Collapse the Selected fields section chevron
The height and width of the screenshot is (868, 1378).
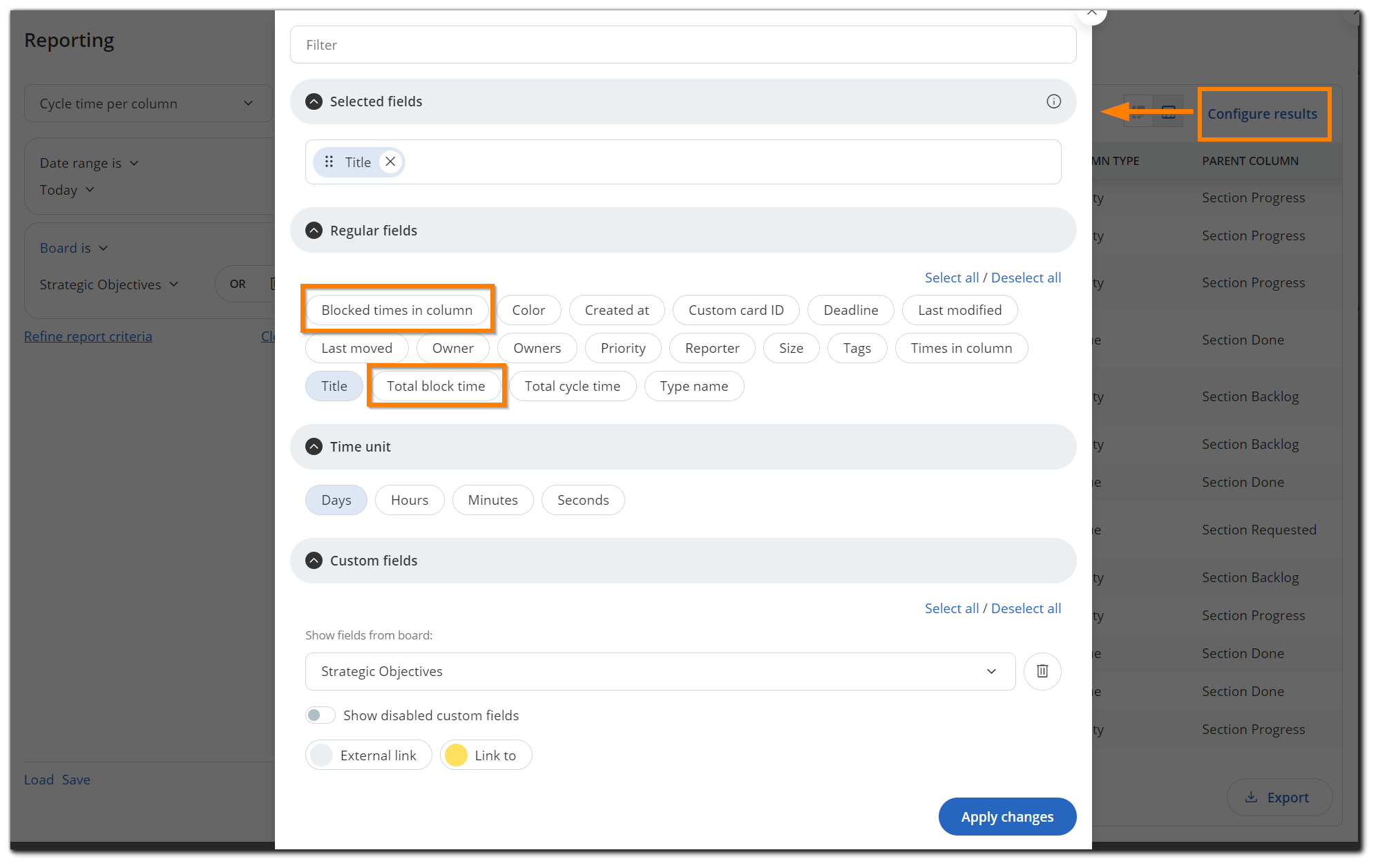tap(314, 102)
